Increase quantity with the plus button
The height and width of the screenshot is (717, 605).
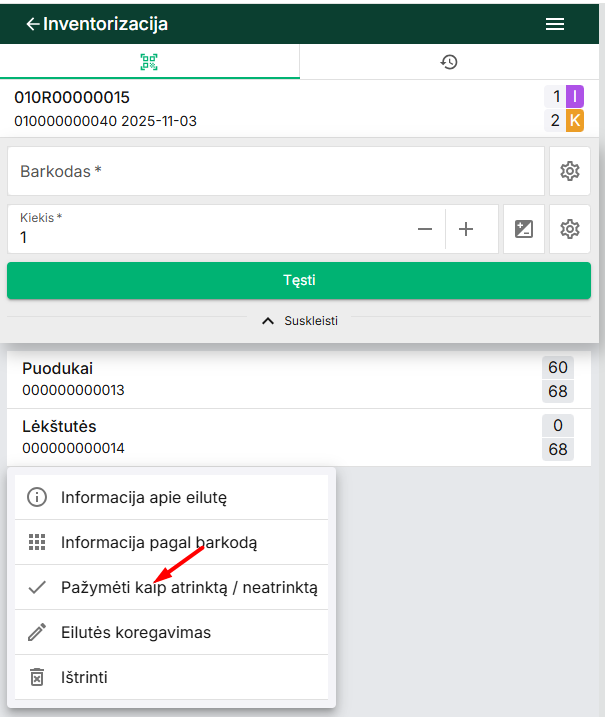(466, 229)
